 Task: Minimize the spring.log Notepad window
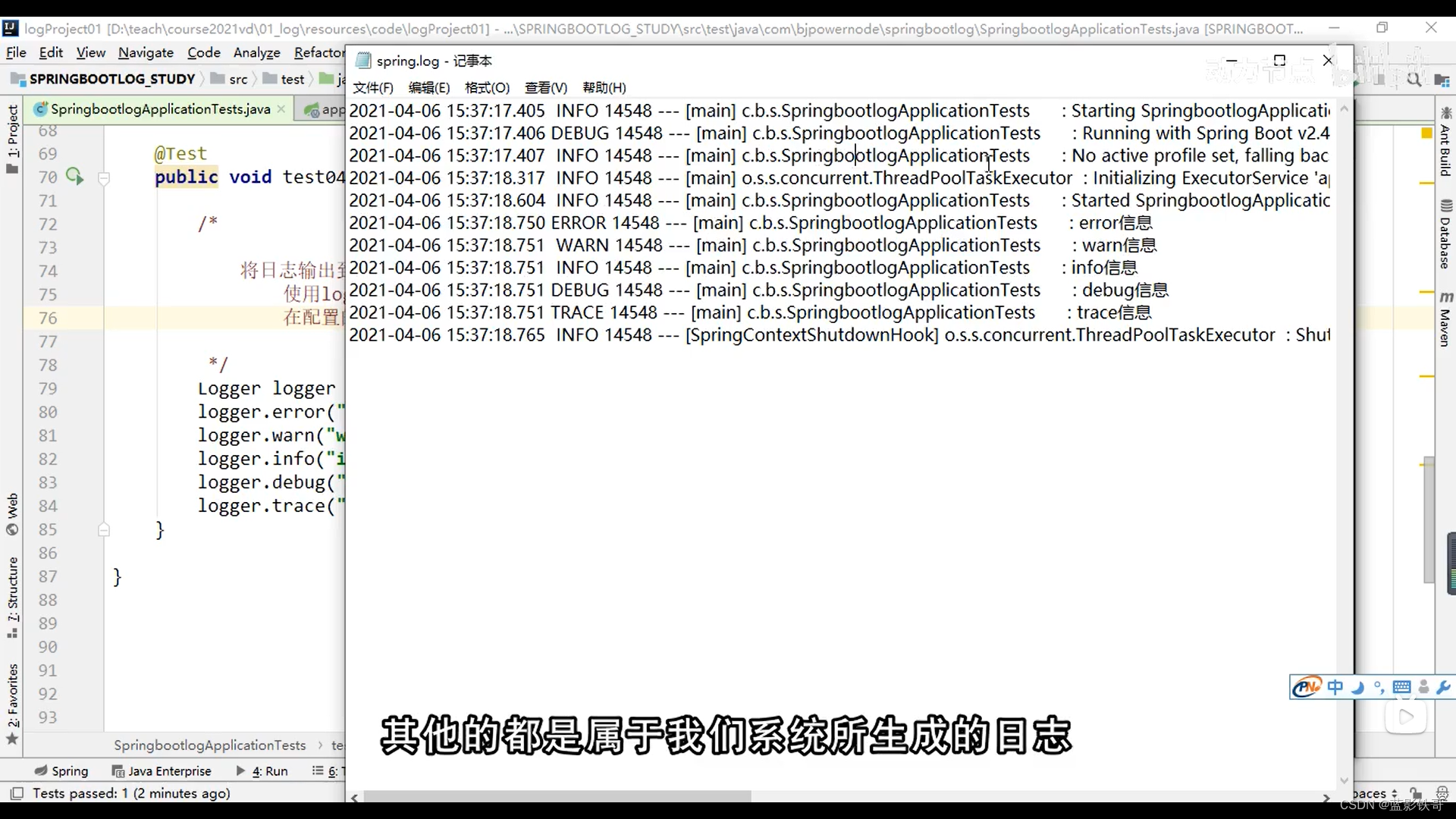[x=1232, y=61]
